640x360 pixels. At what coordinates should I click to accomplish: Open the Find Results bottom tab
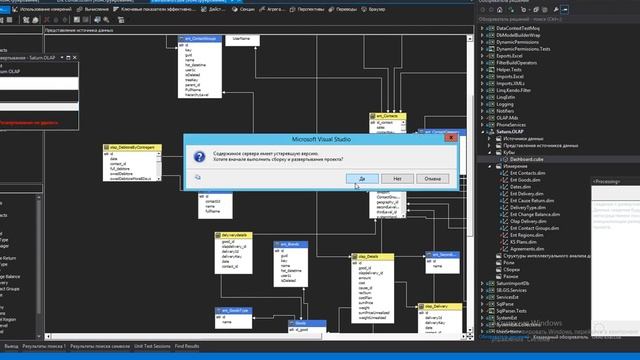[187, 347]
